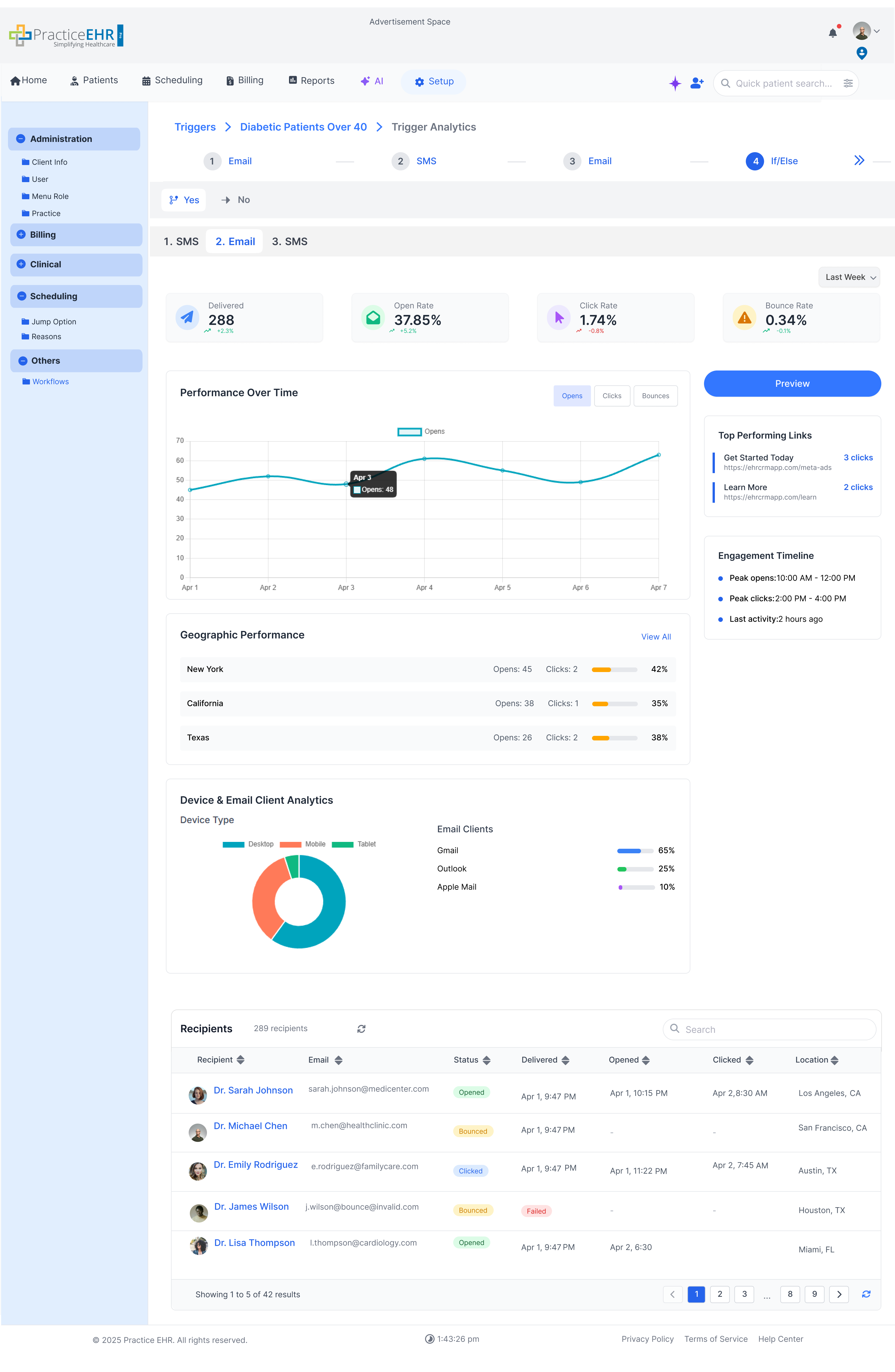Click the add new patient icon
This screenshot has width=895, height=1372.
coord(697,83)
